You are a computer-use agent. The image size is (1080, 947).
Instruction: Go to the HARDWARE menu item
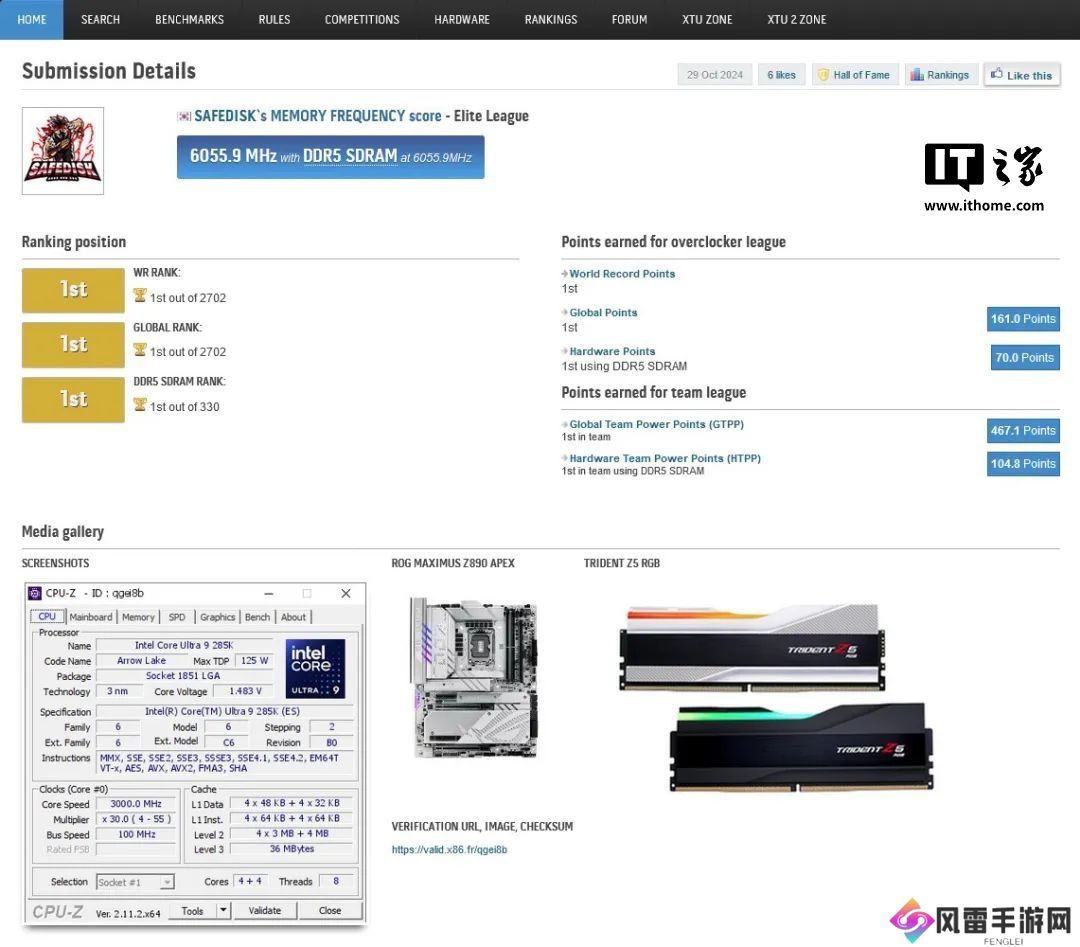[x=462, y=19]
